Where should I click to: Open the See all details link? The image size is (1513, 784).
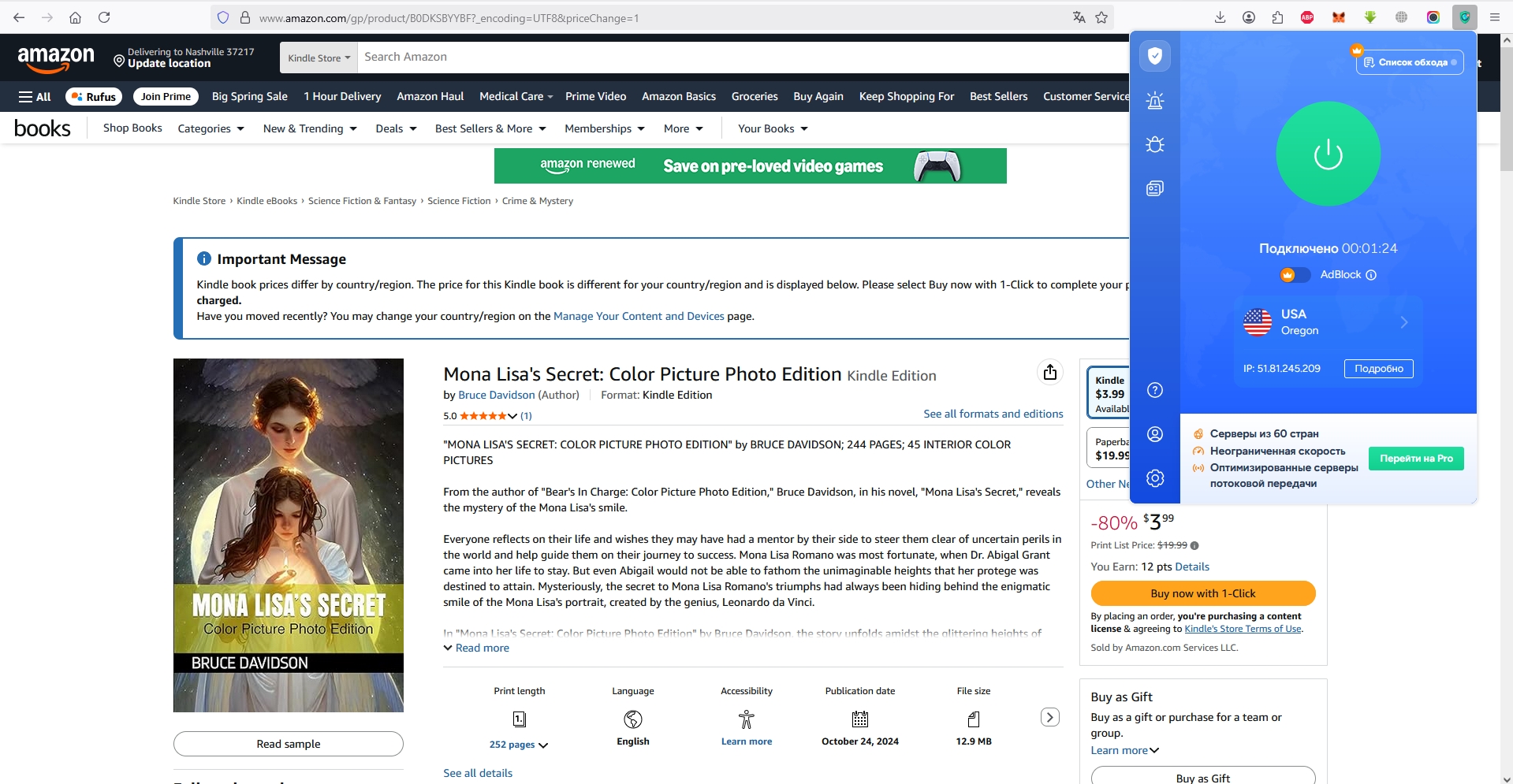click(478, 774)
